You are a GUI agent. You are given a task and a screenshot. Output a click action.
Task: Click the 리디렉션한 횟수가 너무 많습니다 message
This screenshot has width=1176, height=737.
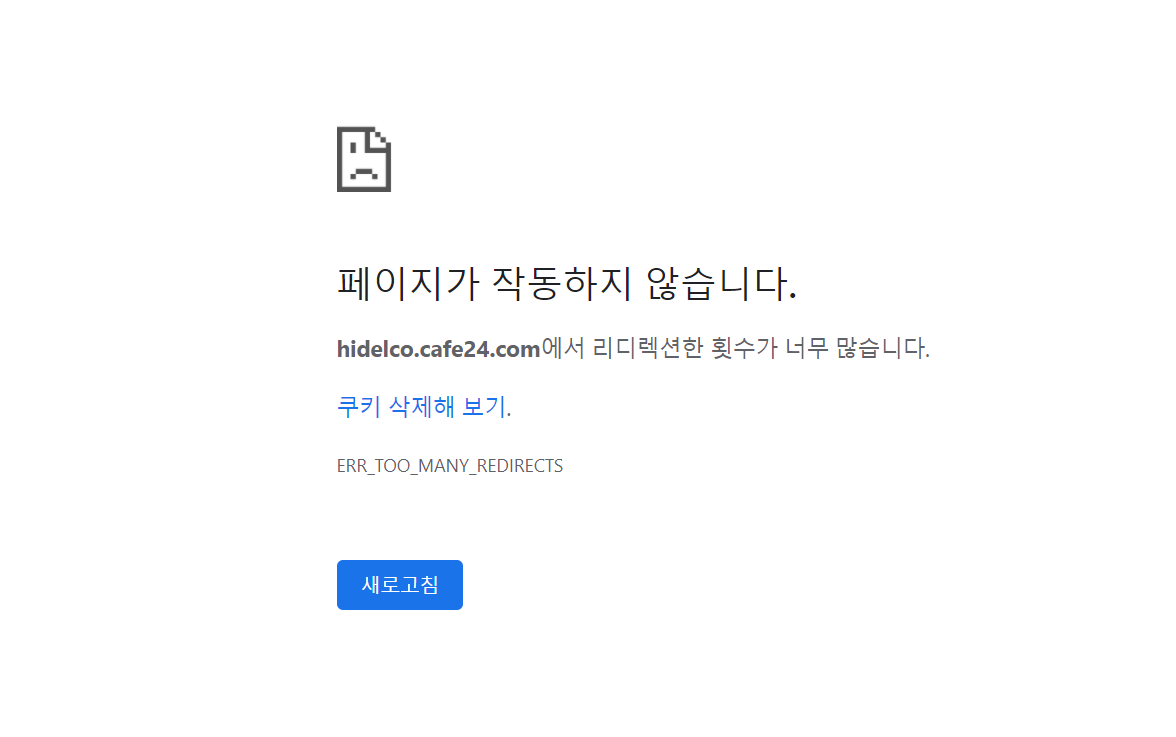pyautogui.click(x=760, y=348)
